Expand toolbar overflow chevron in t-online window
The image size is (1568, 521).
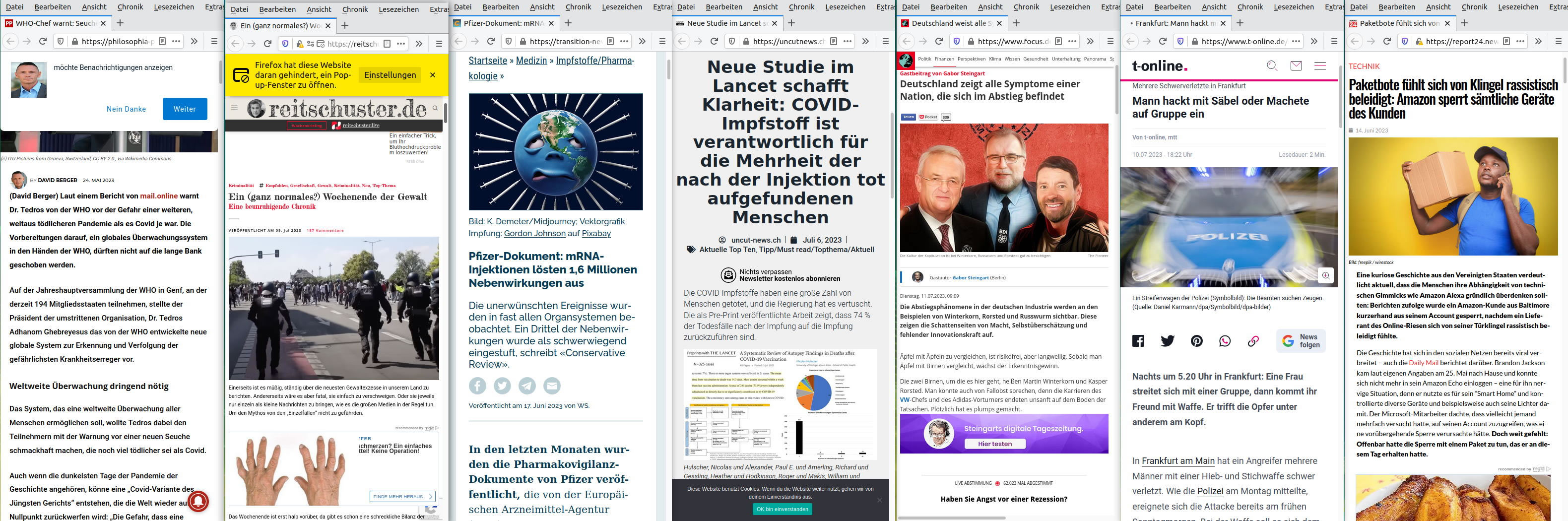click(1314, 41)
